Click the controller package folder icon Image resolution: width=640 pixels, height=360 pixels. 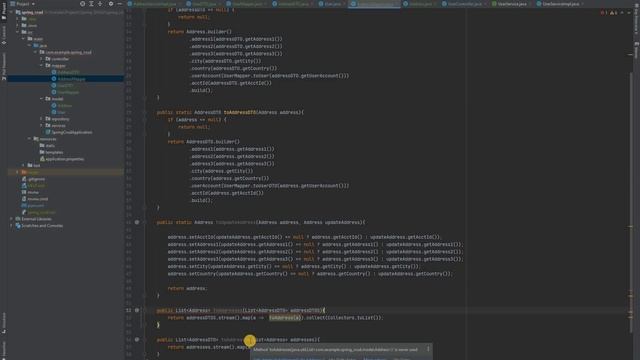click(x=48, y=59)
